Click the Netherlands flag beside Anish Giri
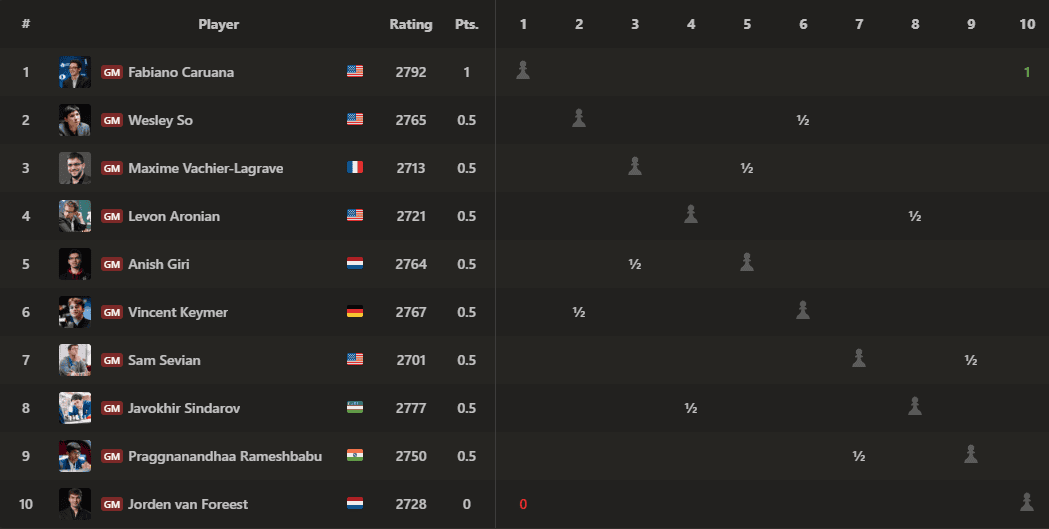The image size is (1049, 529). pos(355,263)
